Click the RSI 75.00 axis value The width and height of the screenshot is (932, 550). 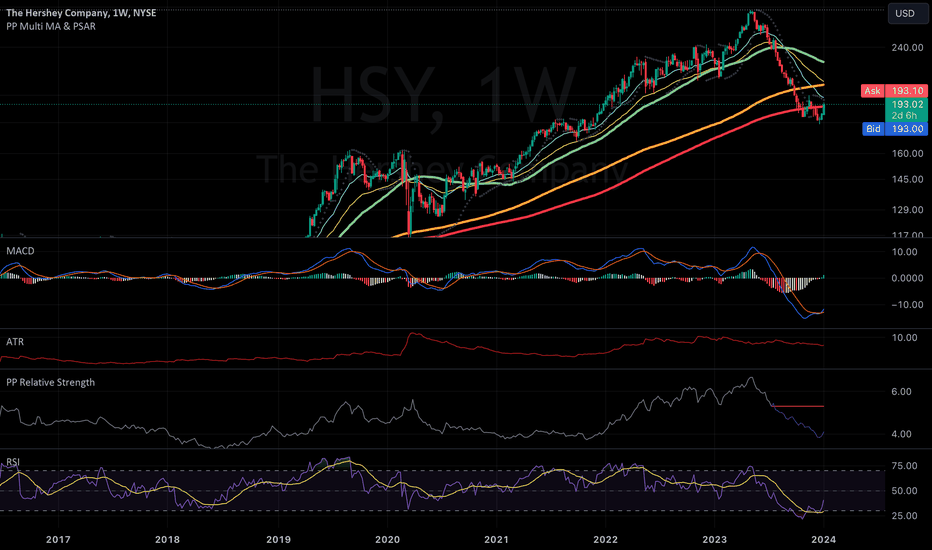click(x=905, y=466)
